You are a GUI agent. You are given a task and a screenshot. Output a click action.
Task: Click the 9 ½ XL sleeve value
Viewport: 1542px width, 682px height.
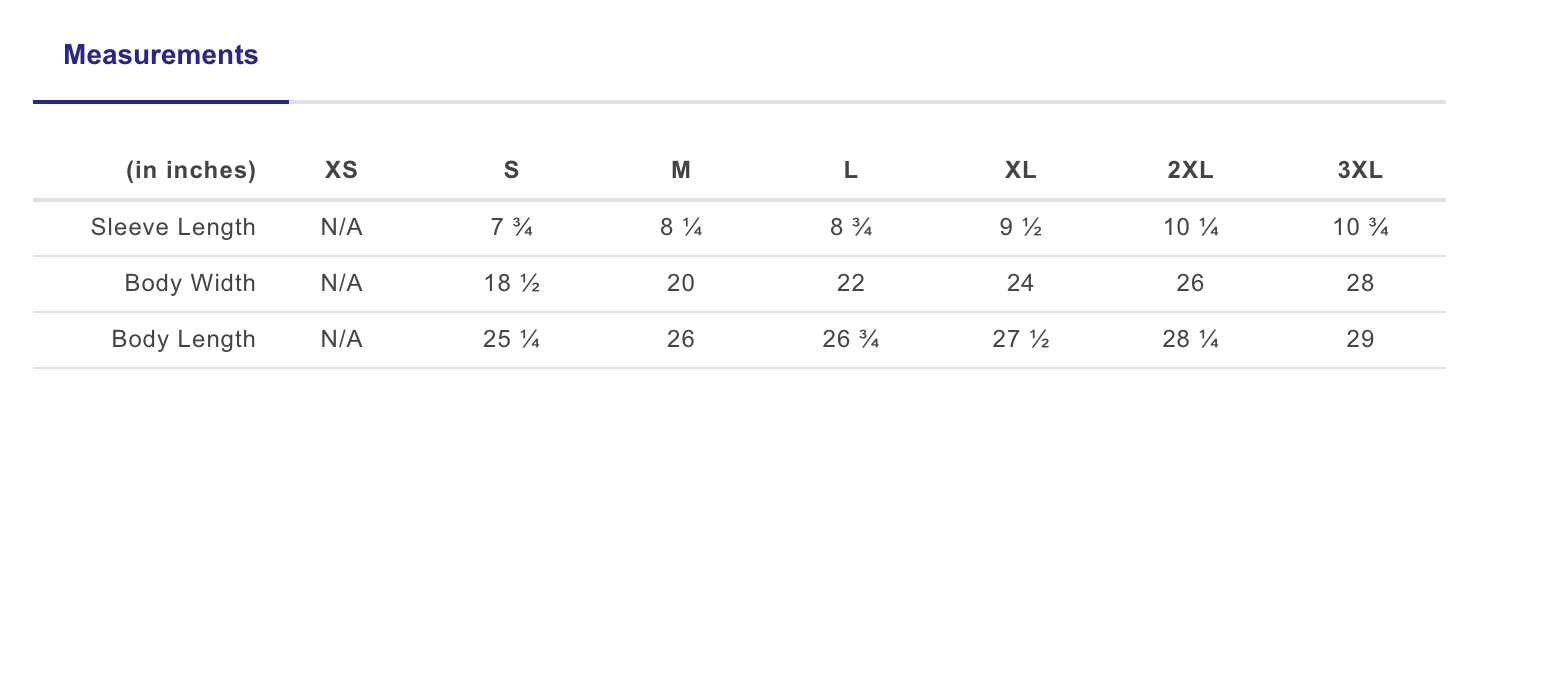point(1020,227)
